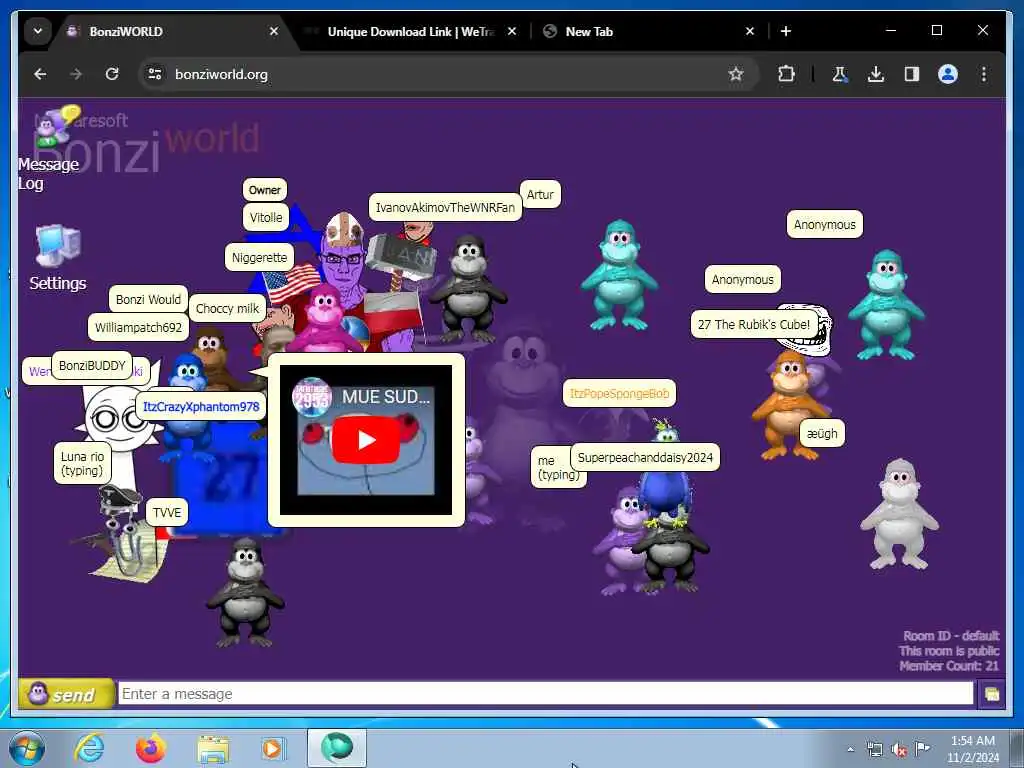Screen dimensions: 1024x768
Task: Bookmark this page with the star
Action: pos(736,74)
